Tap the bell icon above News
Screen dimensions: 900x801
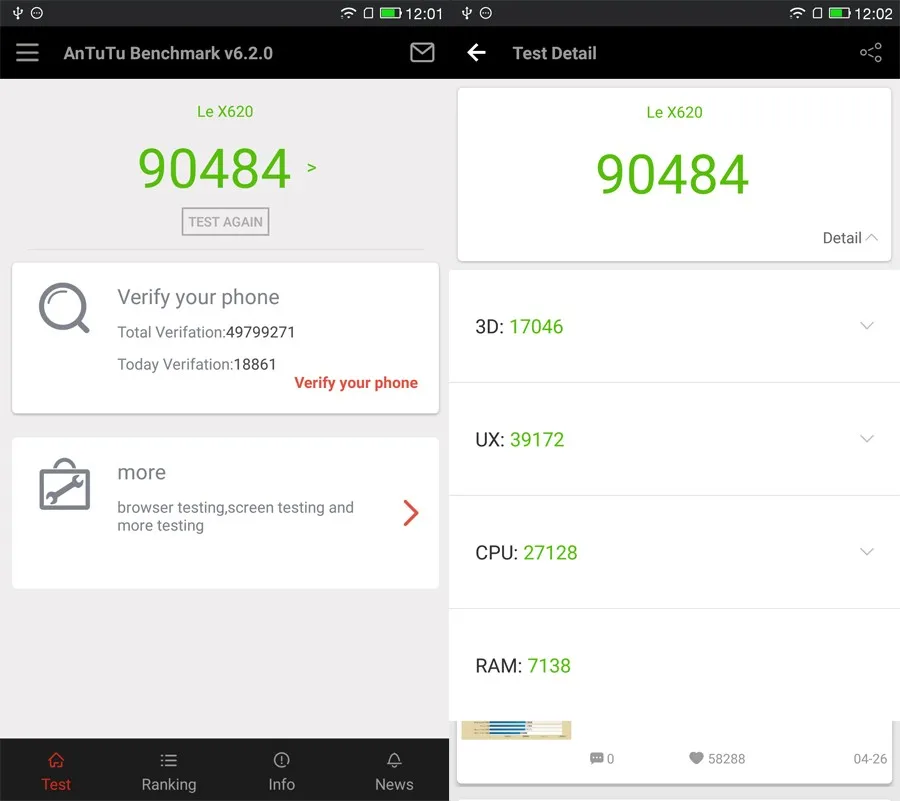point(394,760)
